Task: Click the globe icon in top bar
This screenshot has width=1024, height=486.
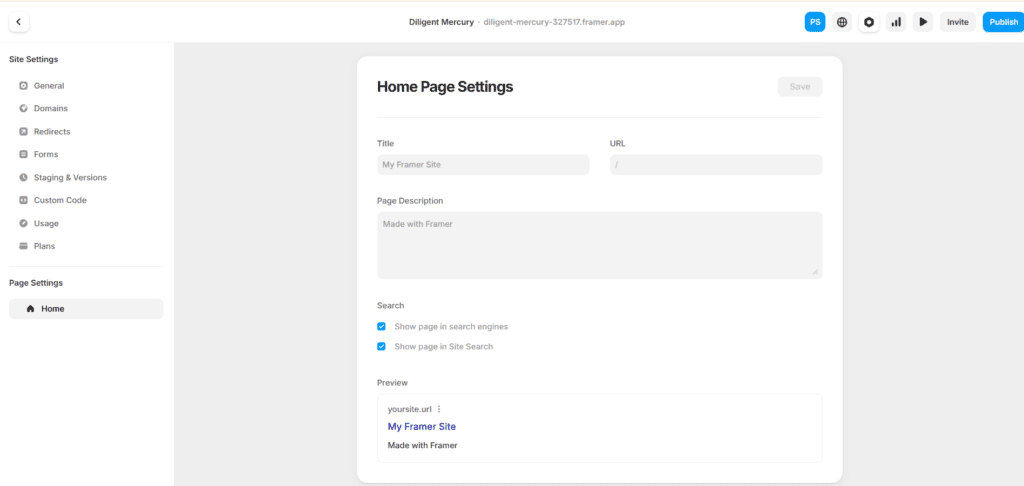Action: 842,22
